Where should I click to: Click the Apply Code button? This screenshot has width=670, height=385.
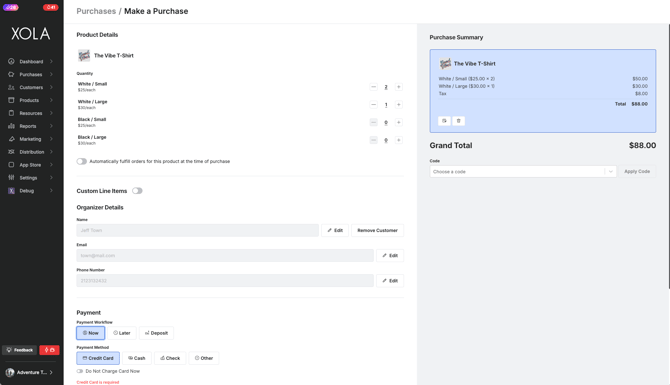tap(637, 171)
